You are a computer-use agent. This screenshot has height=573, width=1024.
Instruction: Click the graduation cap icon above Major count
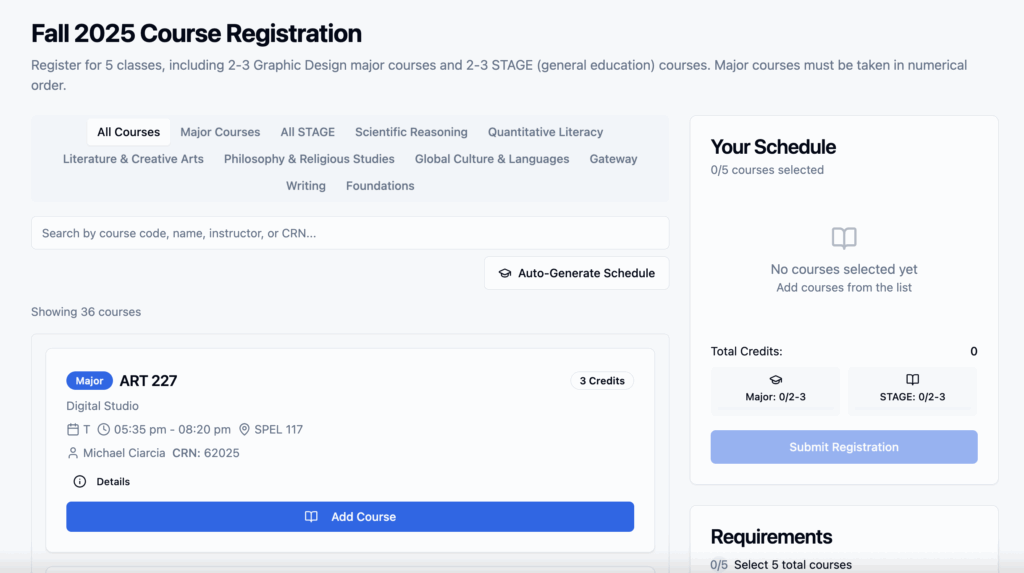775,380
